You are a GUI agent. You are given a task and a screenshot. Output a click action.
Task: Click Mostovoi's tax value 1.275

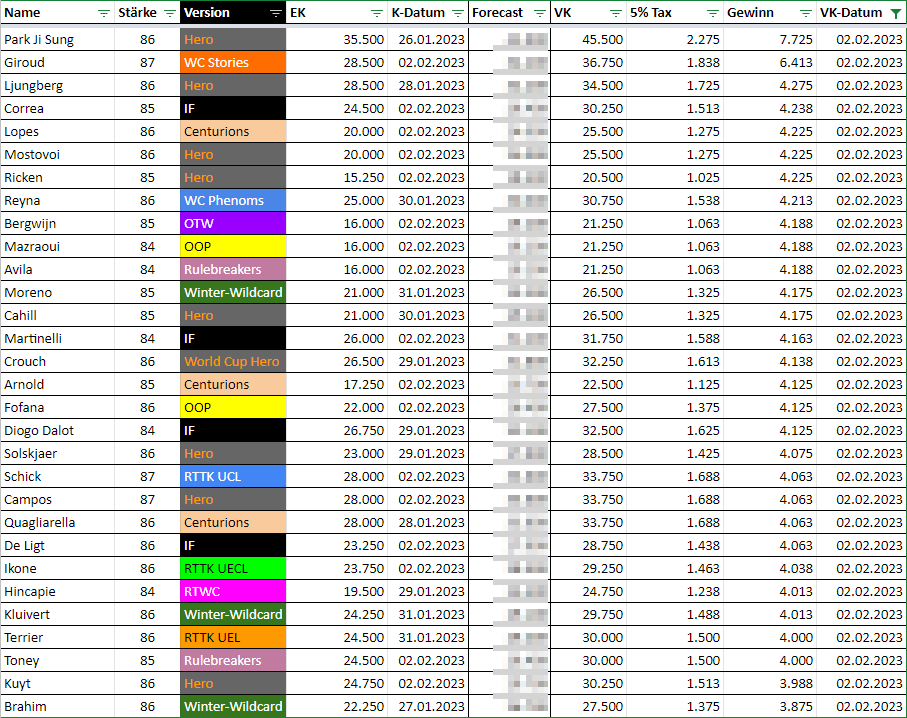[703, 154]
